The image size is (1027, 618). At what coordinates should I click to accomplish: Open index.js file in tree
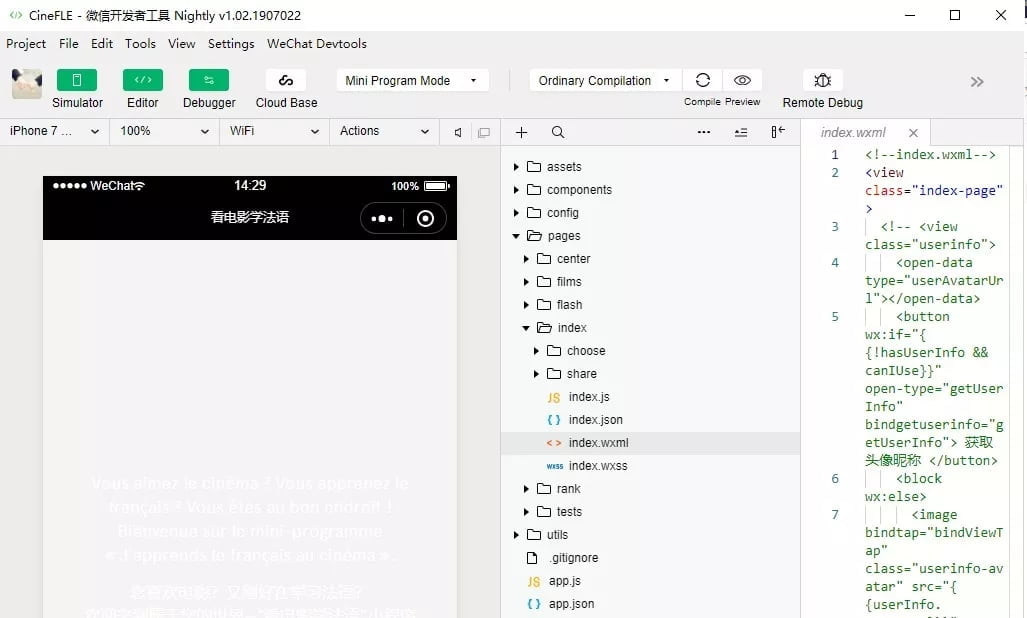tap(588, 397)
